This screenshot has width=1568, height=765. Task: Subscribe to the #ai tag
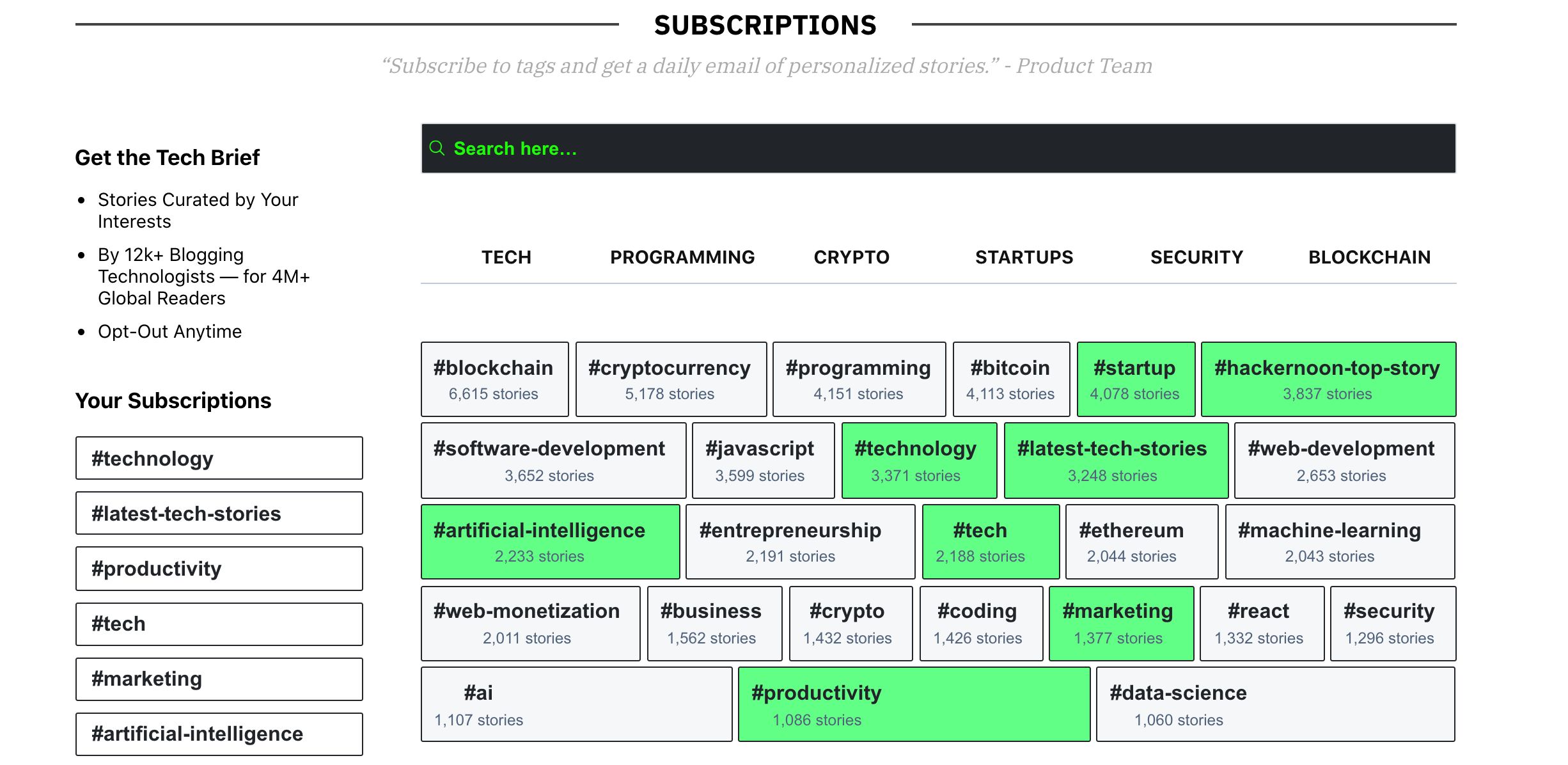(x=576, y=704)
